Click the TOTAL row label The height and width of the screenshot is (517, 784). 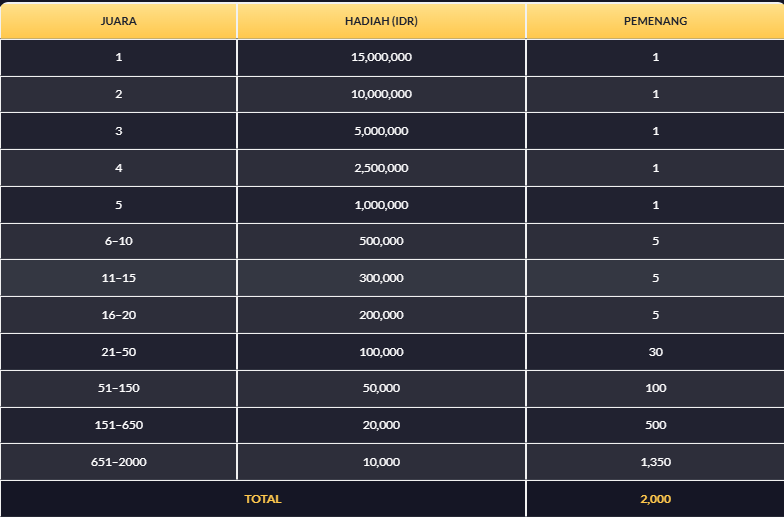coord(263,498)
